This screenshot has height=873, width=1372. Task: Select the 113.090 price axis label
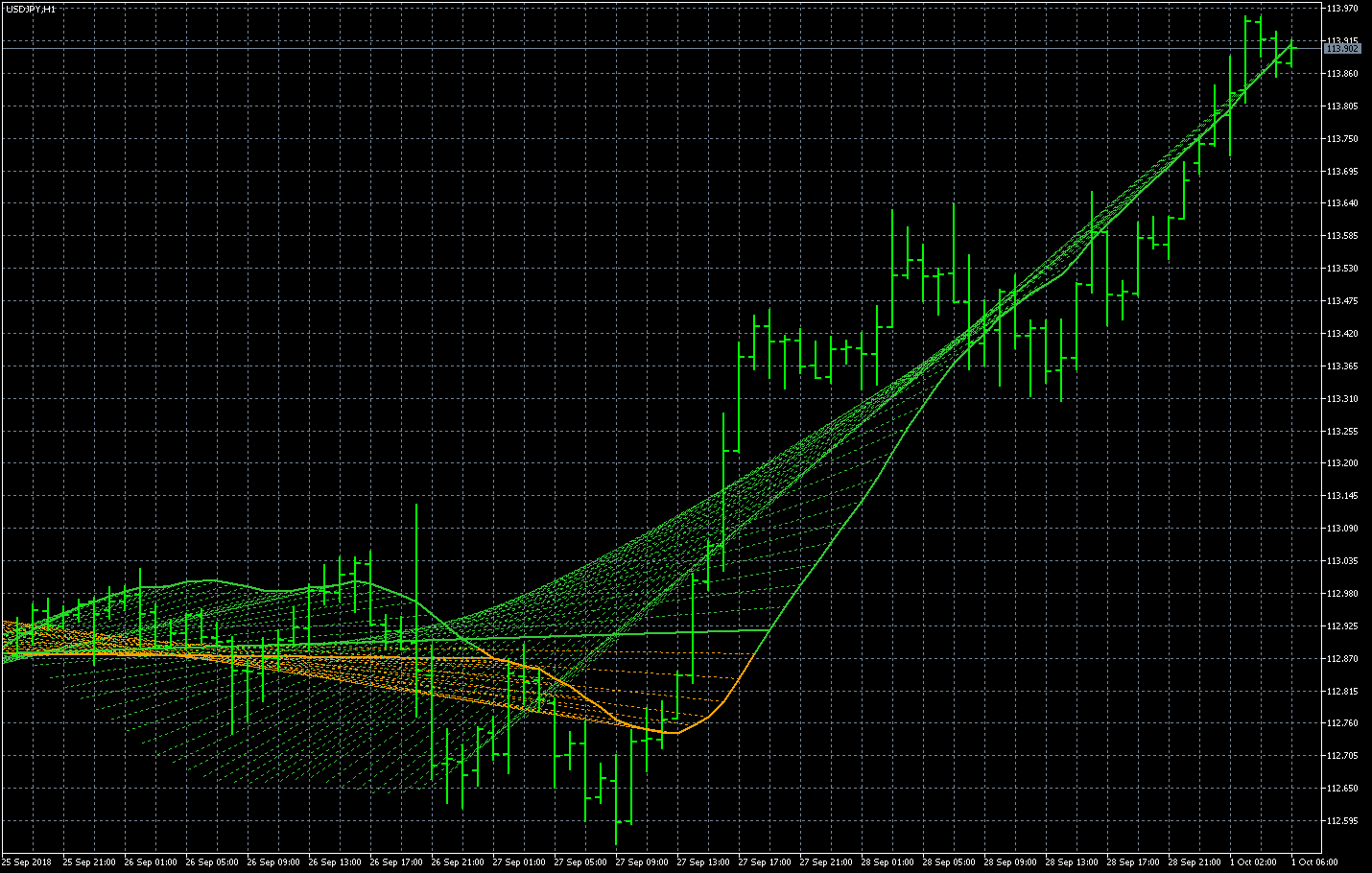click(1343, 529)
